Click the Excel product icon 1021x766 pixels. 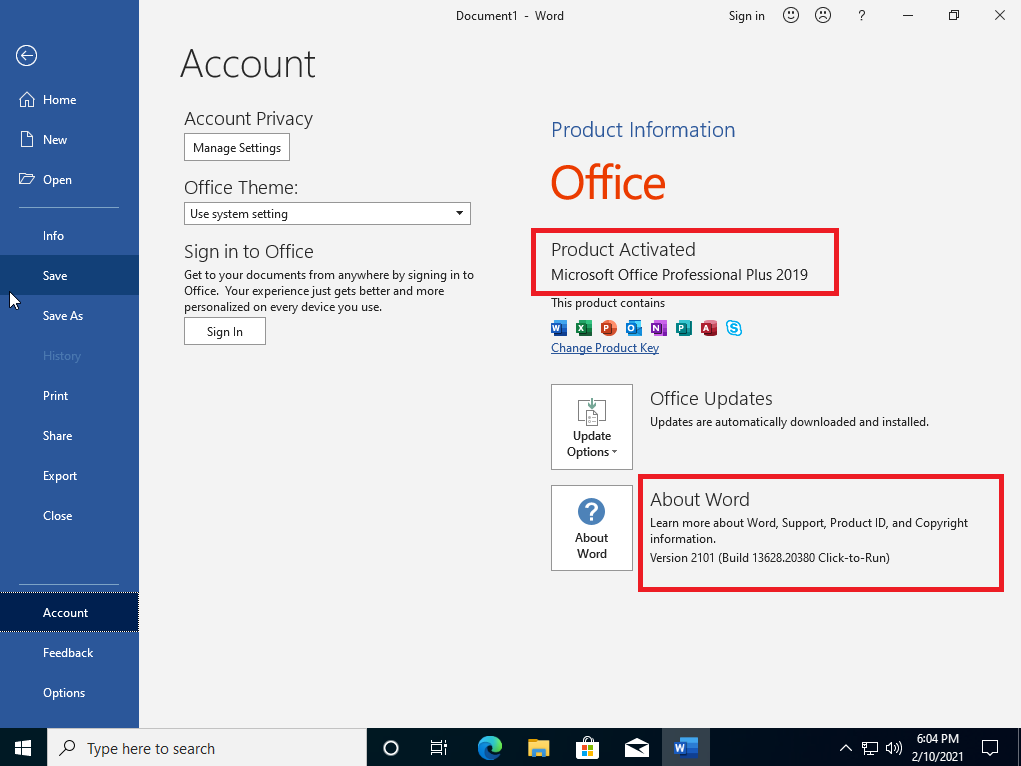click(584, 328)
